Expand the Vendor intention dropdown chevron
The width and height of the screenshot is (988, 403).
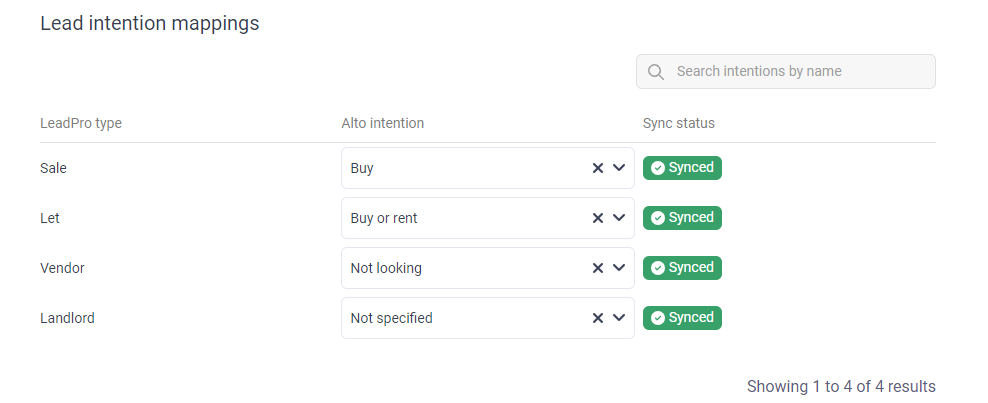click(x=619, y=268)
